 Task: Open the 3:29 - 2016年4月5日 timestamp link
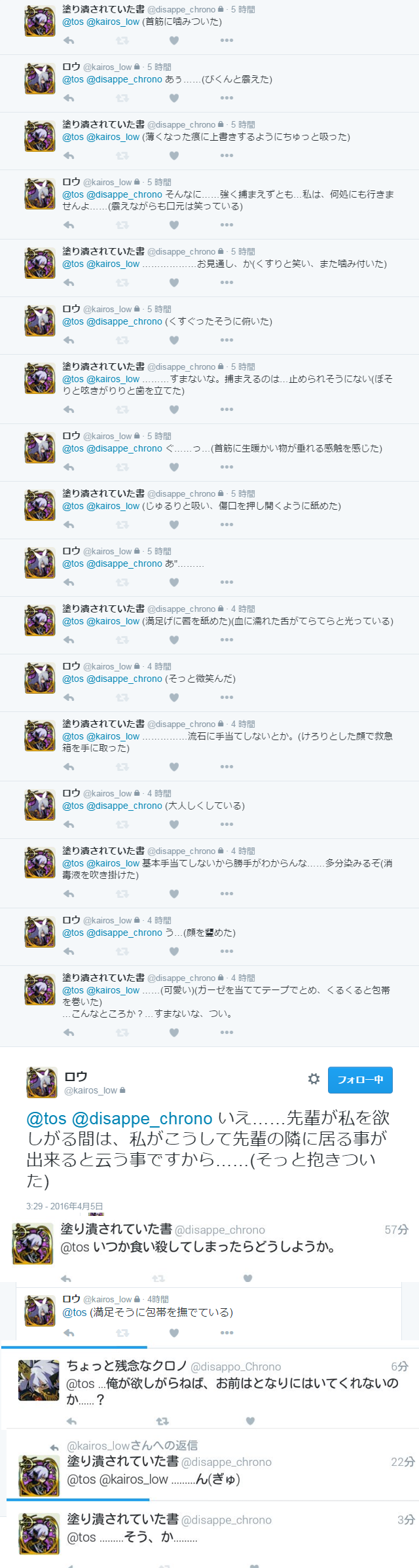(x=64, y=1206)
